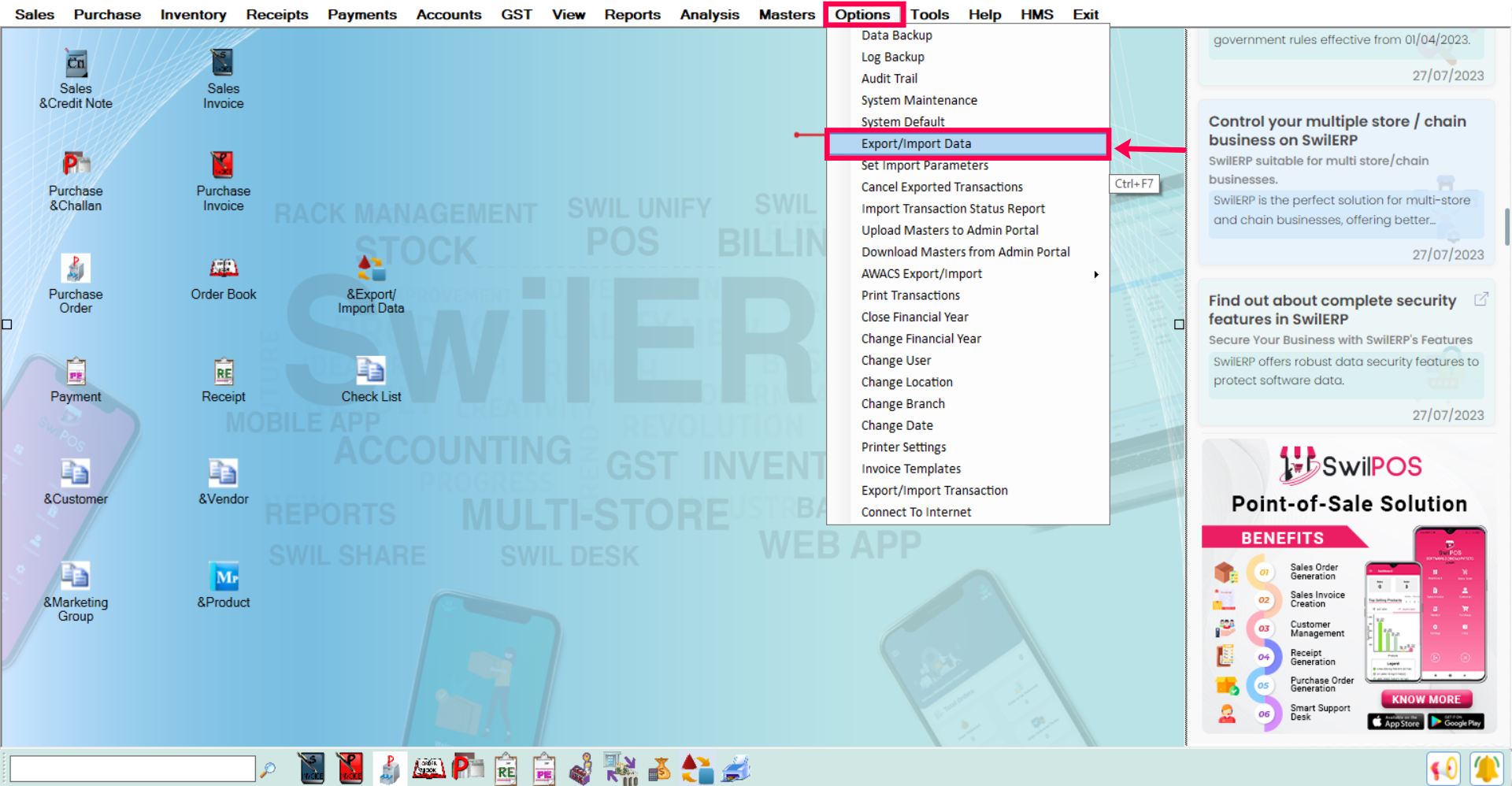Screen dimensions: 1512x786
Task: Choose Connect To Internet entry
Action: pyautogui.click(x=968, y=513)
